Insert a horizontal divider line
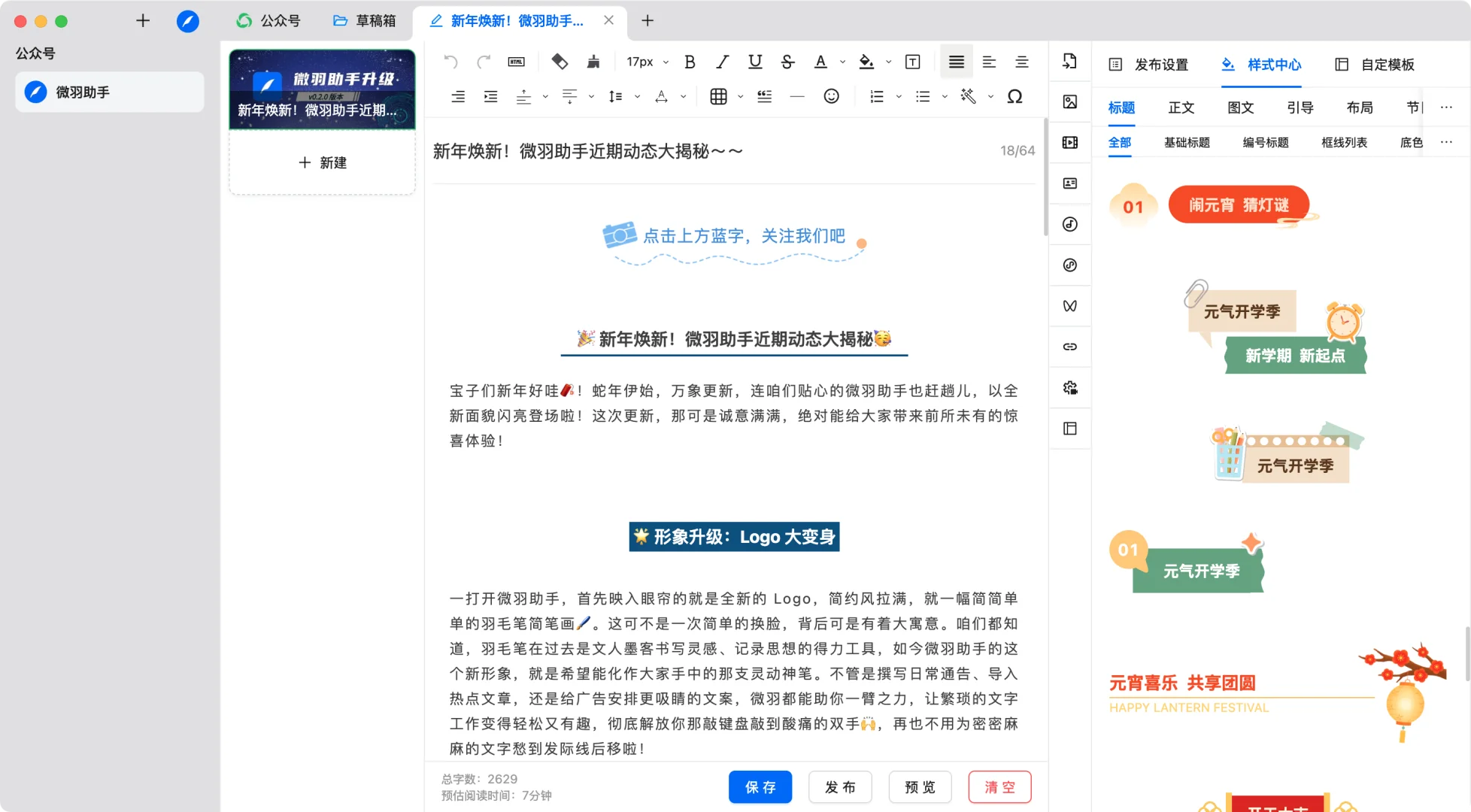This screenshot has width=1471, height=812. tap(796, 96)
